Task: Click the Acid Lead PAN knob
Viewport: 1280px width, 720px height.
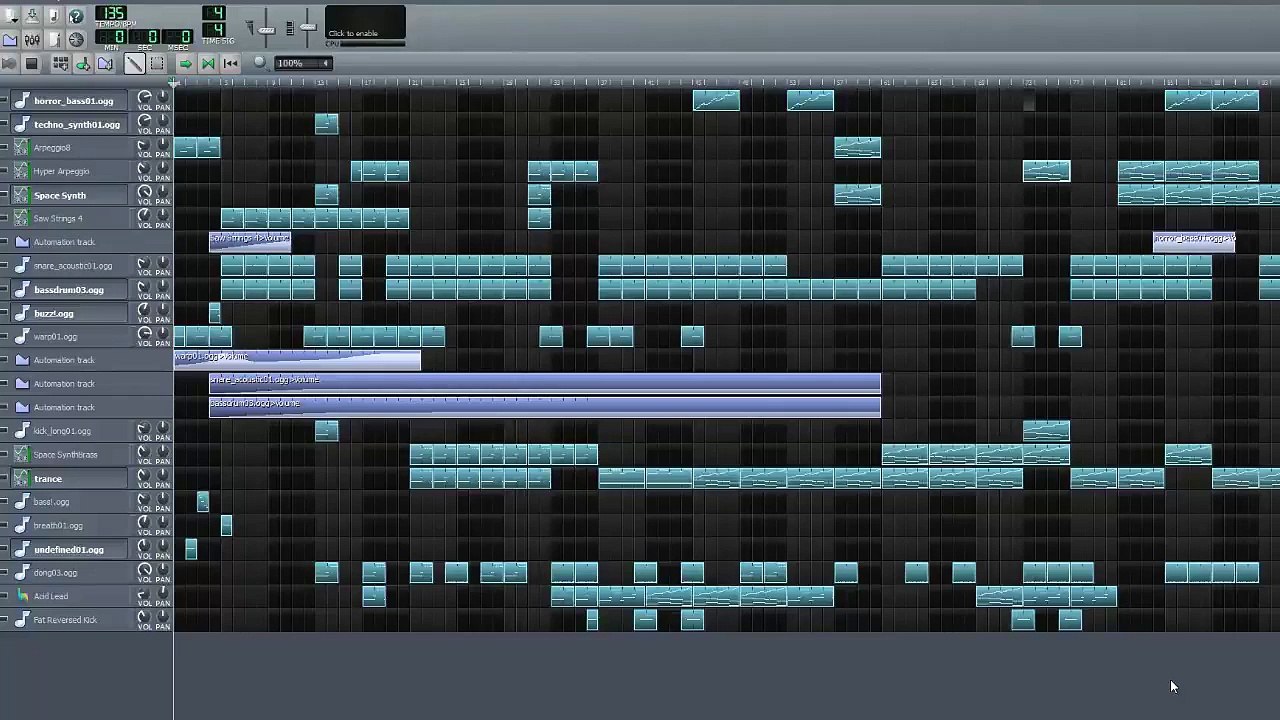Action: click(x=162, y=594)
